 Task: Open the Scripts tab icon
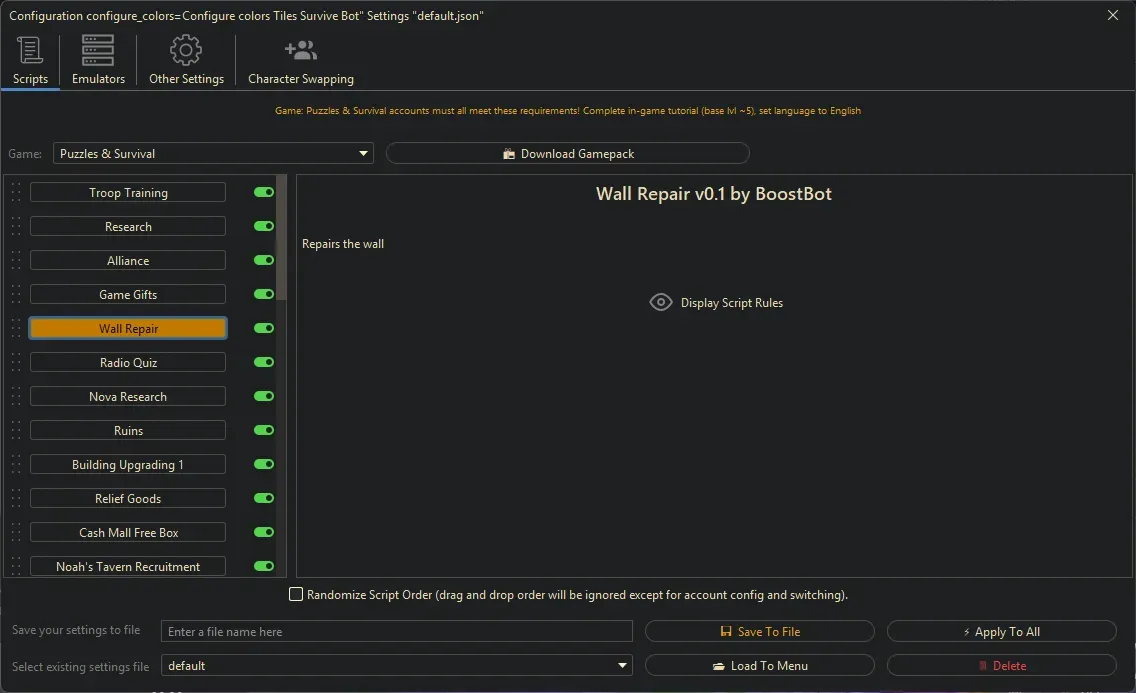point(30,51)
